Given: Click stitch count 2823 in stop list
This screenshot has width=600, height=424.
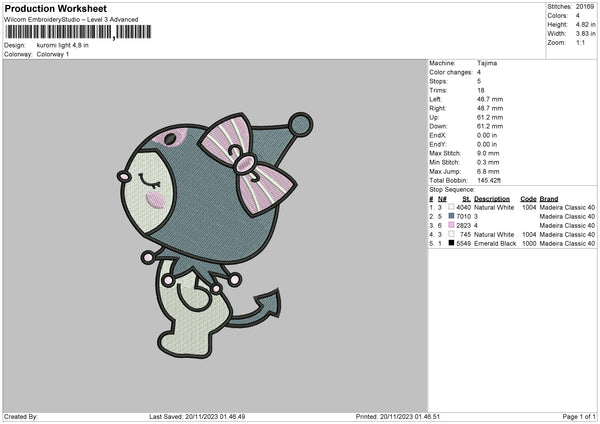Looking at the screenshot, I should (x=463, y=225).
